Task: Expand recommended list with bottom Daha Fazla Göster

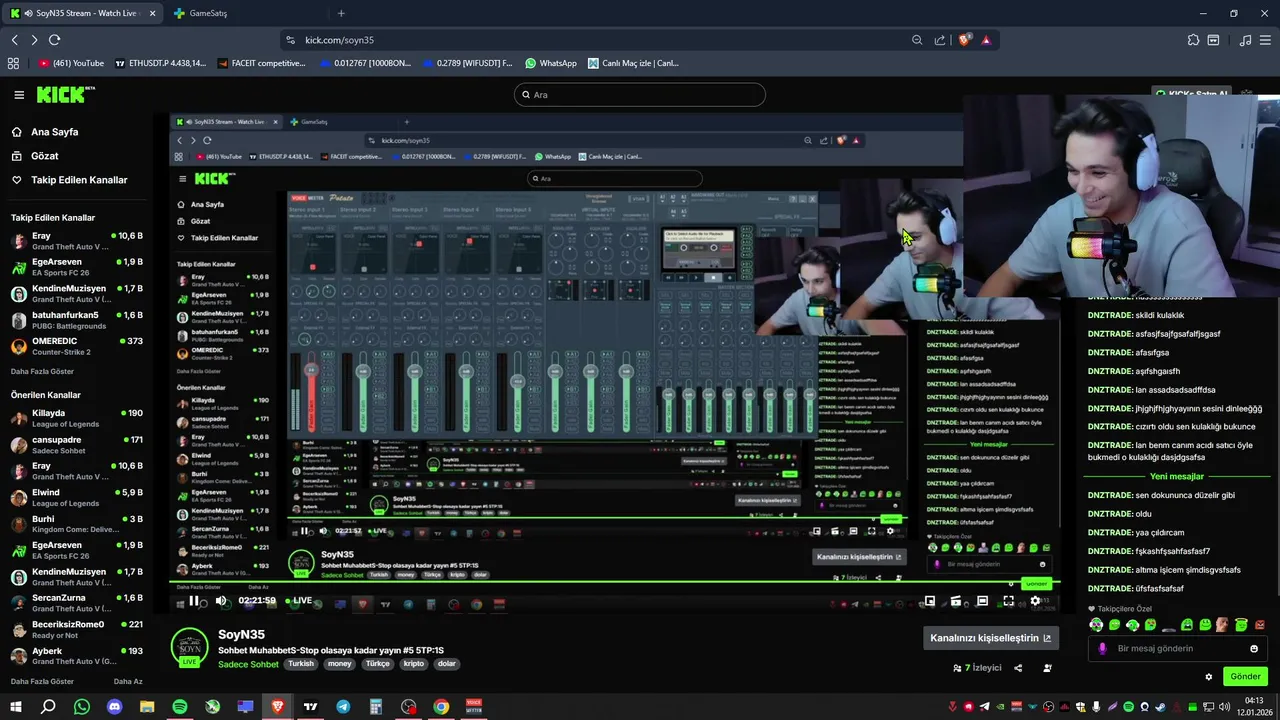Action: (42, 681)
